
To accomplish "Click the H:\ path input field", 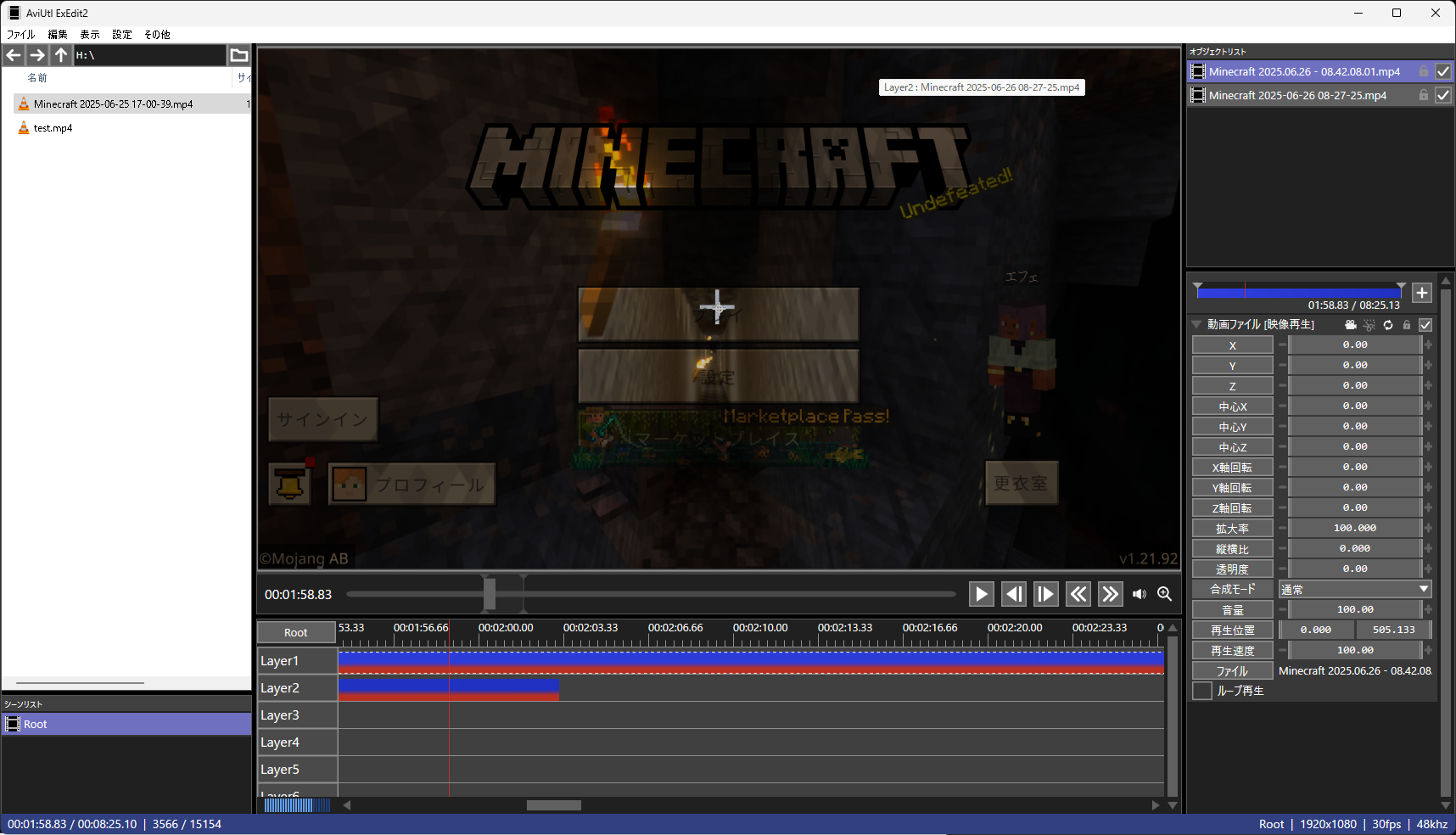I will pos(149,55).
